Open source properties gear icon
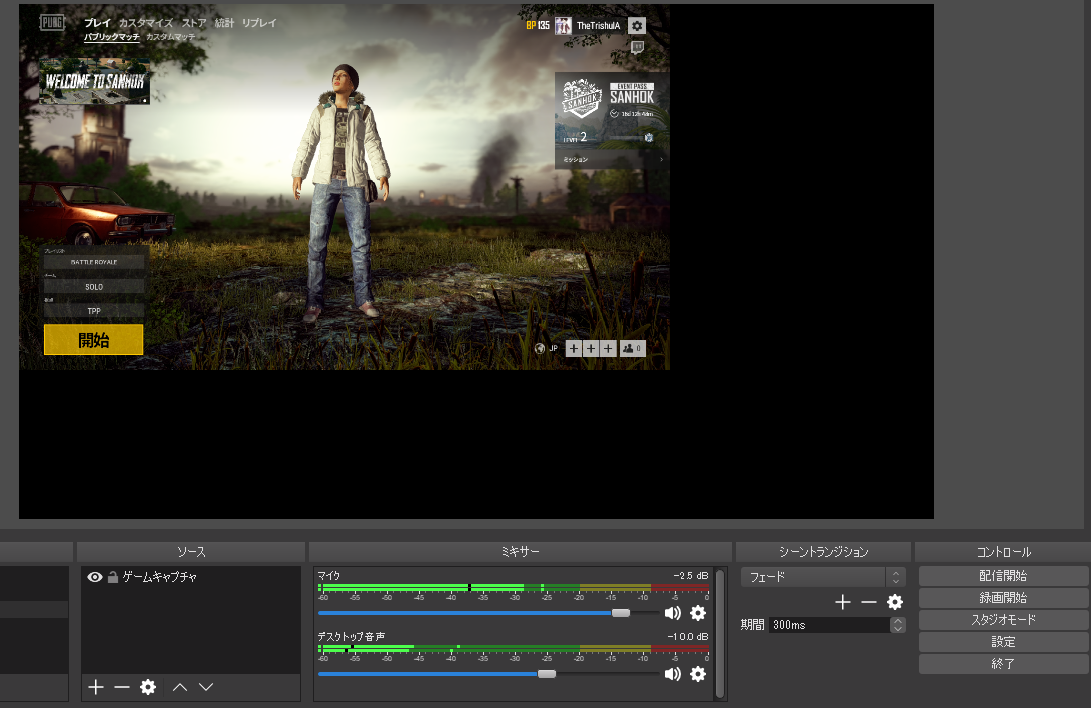Screen dimensions: 1091x708 tap(148, 687)
